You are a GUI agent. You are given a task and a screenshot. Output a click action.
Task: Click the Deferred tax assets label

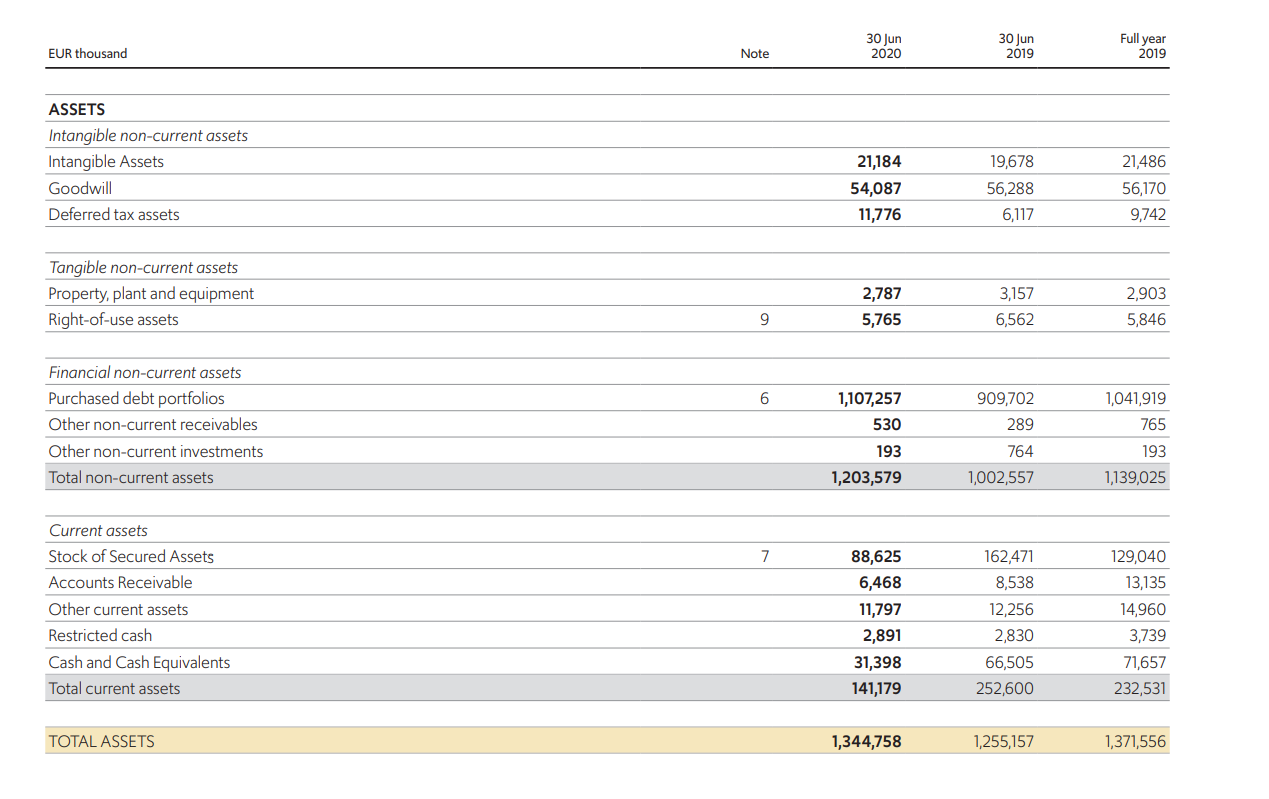pos(114,214)
